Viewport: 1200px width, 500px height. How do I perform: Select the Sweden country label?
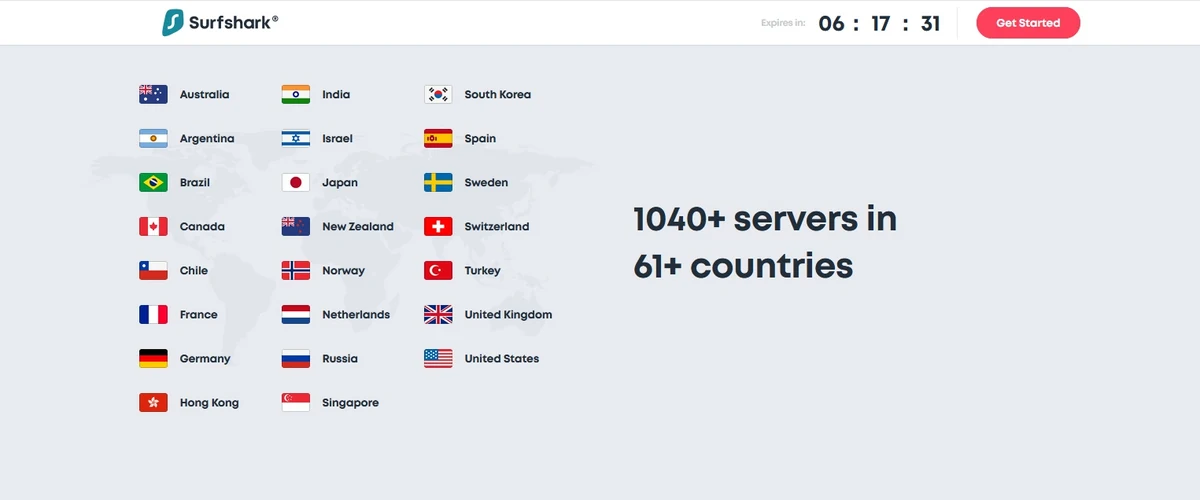point(486,183)
